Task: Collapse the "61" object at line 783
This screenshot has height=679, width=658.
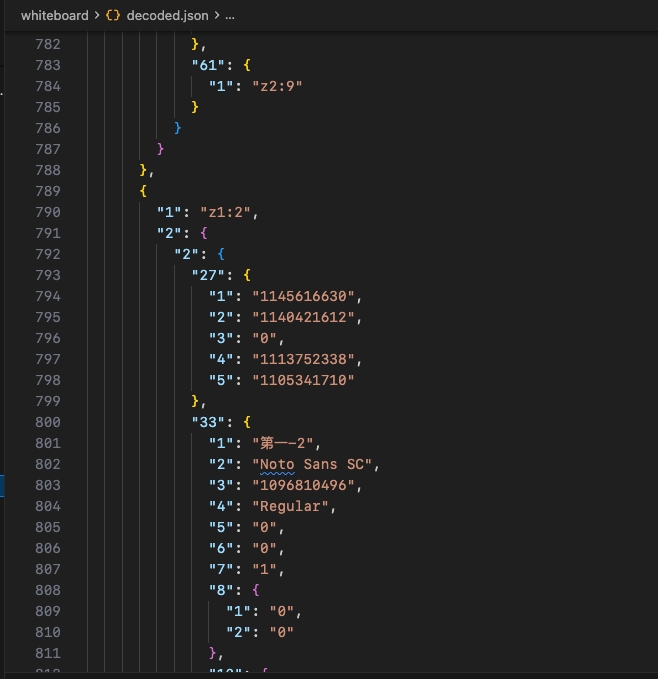Action: pos(74,65)
